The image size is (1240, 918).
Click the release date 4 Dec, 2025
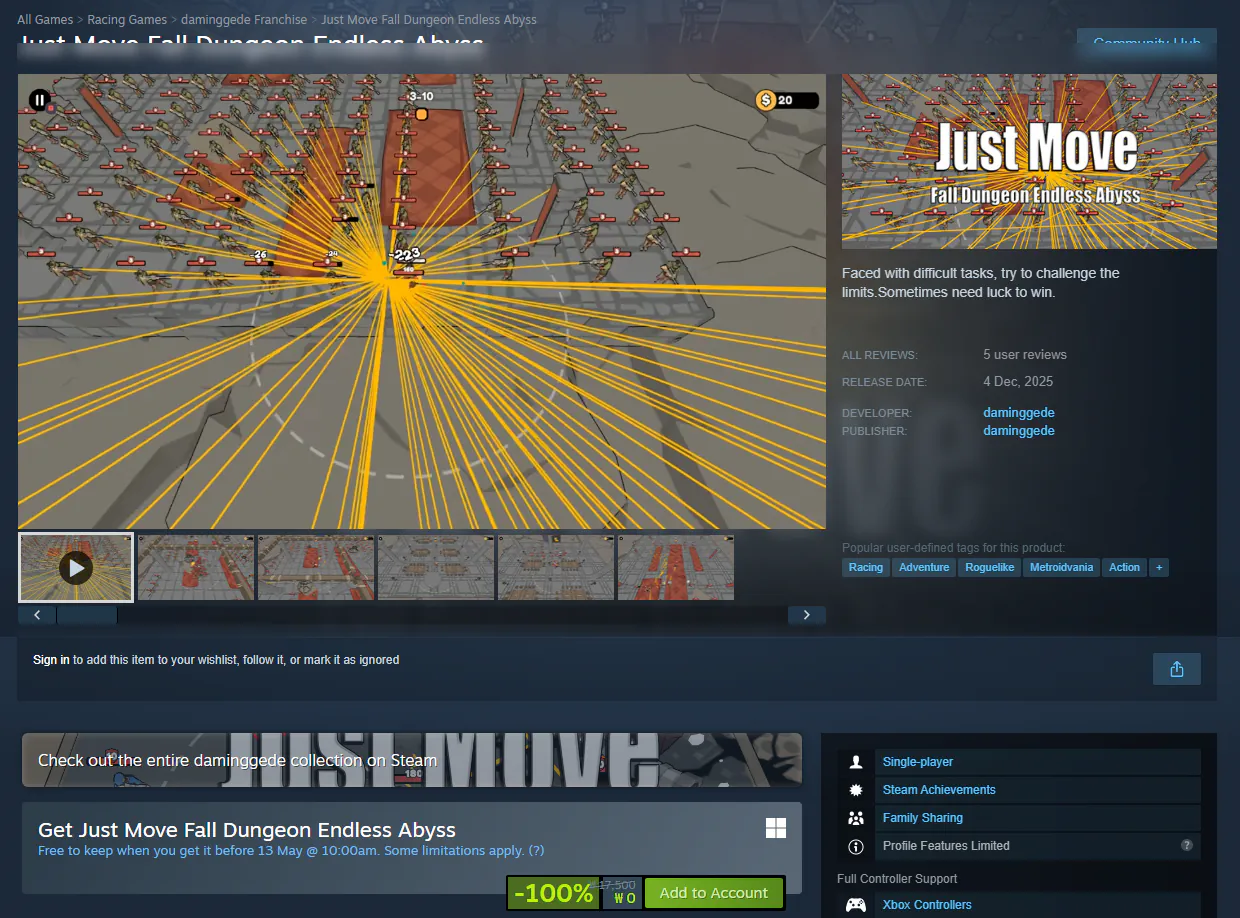point(1018,382)
